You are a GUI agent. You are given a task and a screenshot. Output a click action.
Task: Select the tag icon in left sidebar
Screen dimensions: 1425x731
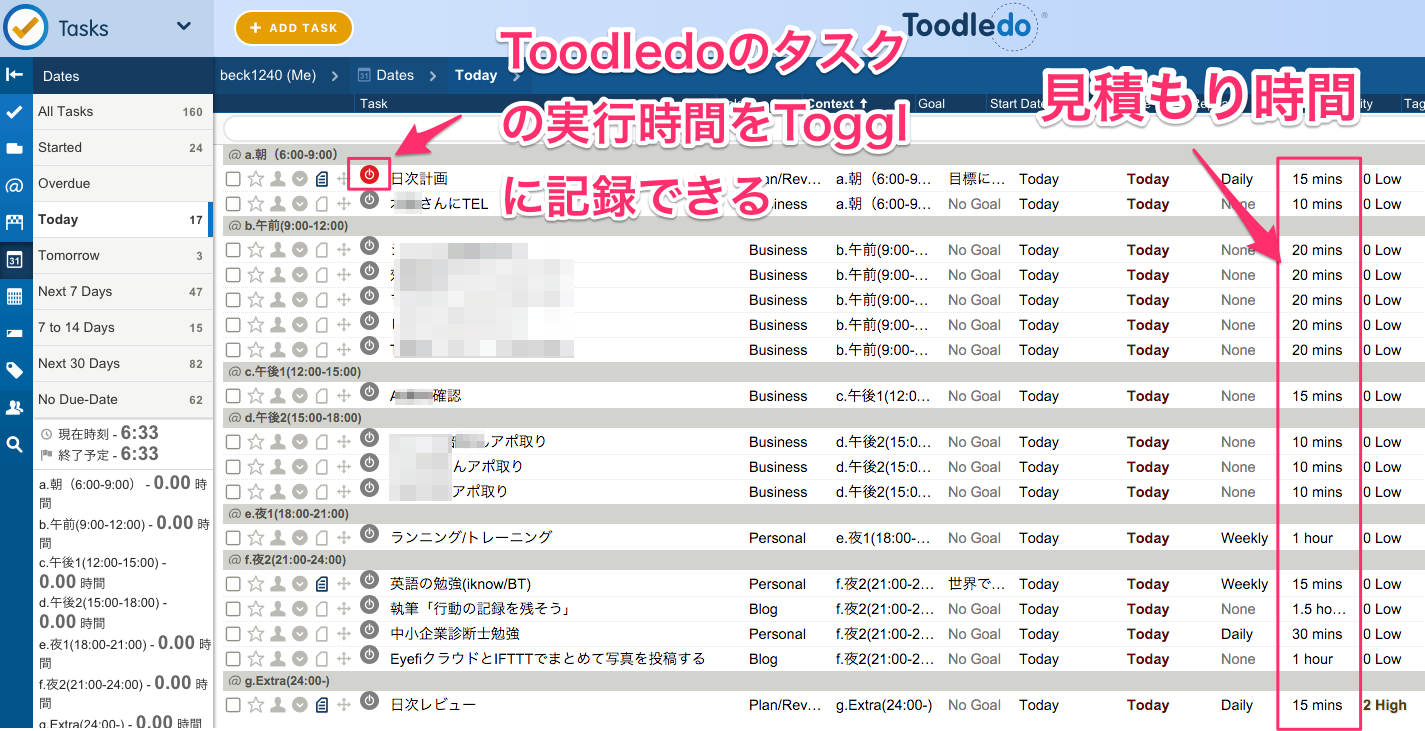coord(15,371)
